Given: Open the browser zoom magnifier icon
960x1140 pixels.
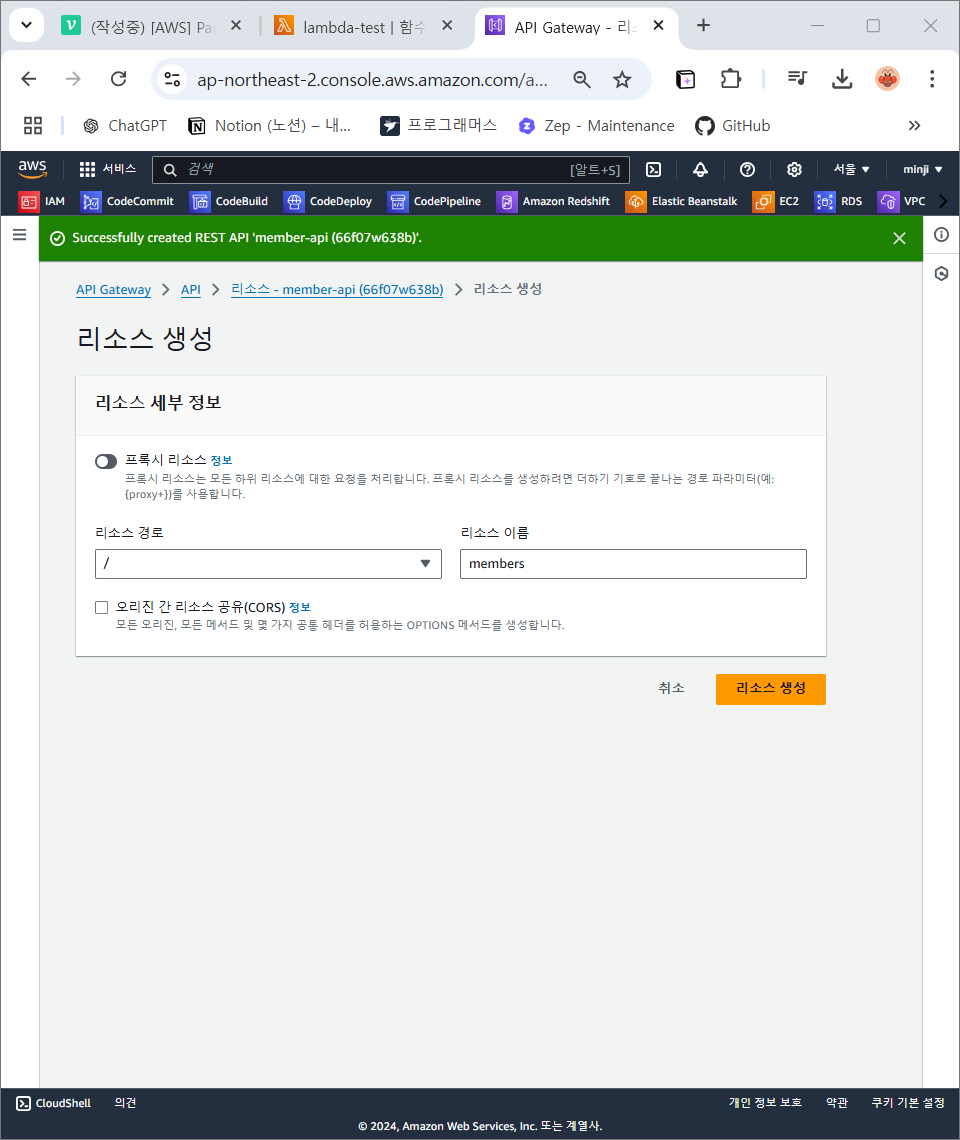Looking at the screenshot, I should 582,79.
